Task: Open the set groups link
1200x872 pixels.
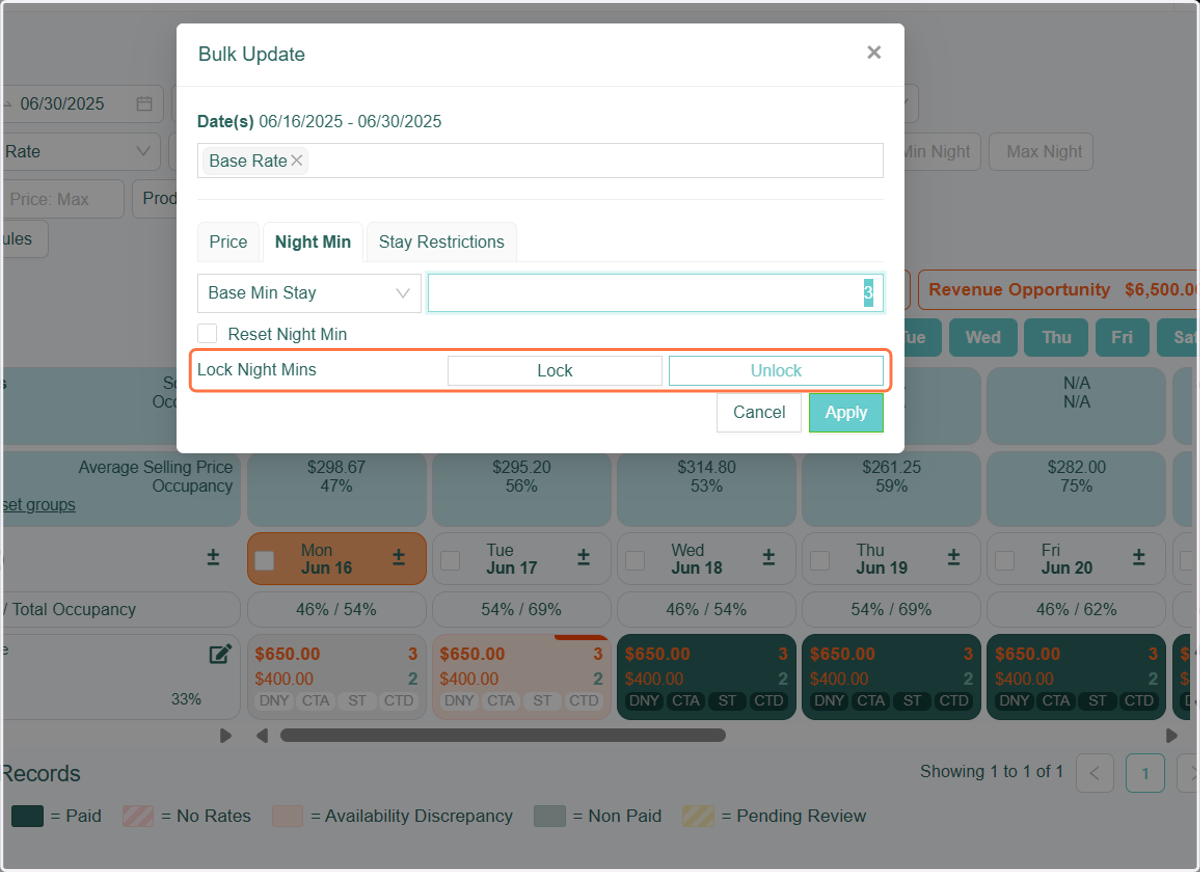Action: [38, 505]
